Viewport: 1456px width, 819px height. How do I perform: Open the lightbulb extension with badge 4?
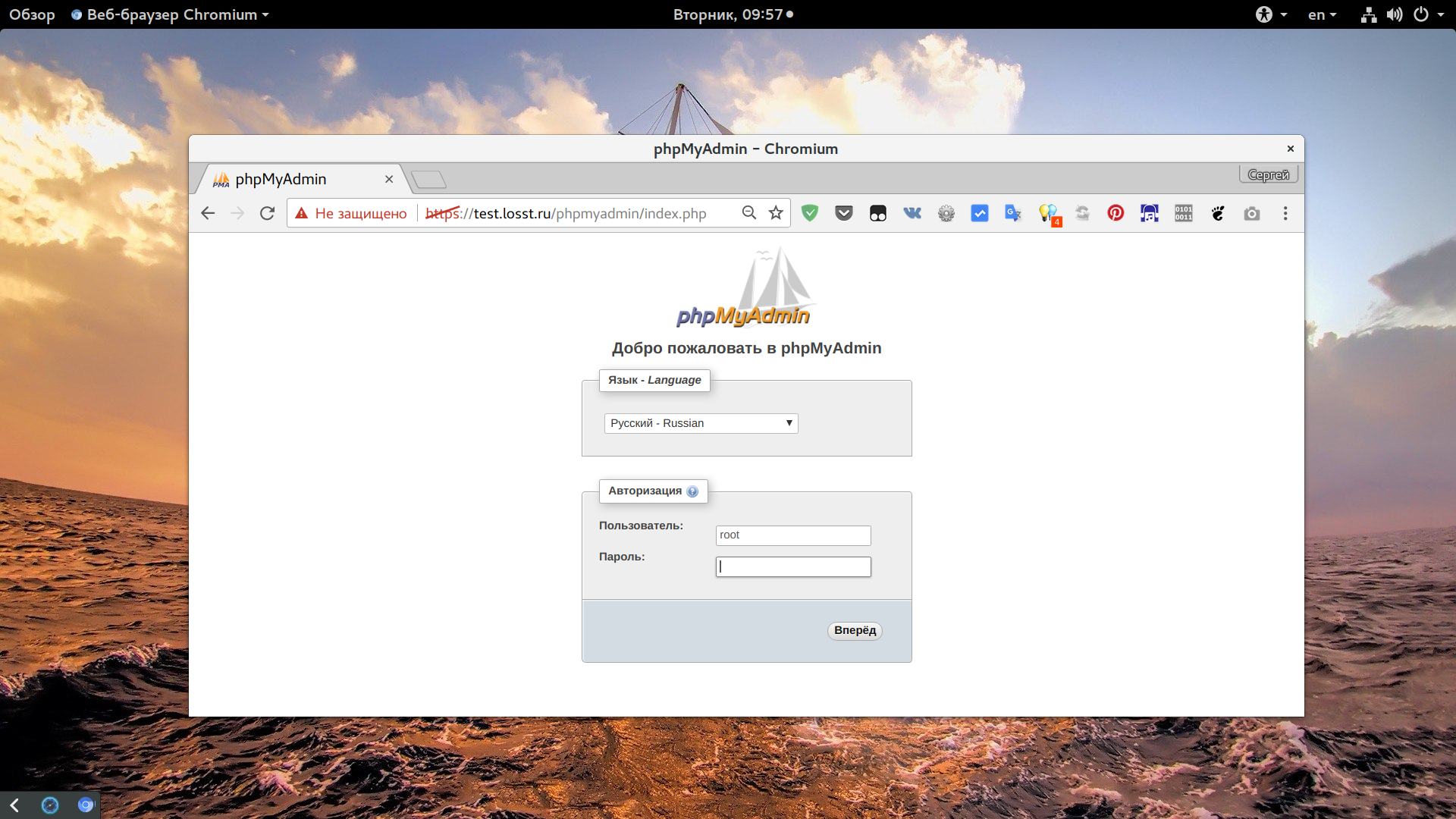(x=1049, y=215)
